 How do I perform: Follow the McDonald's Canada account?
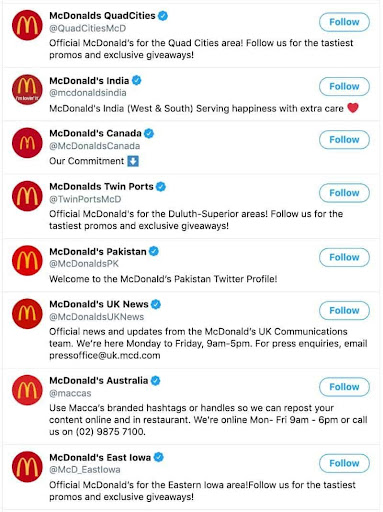344,140
